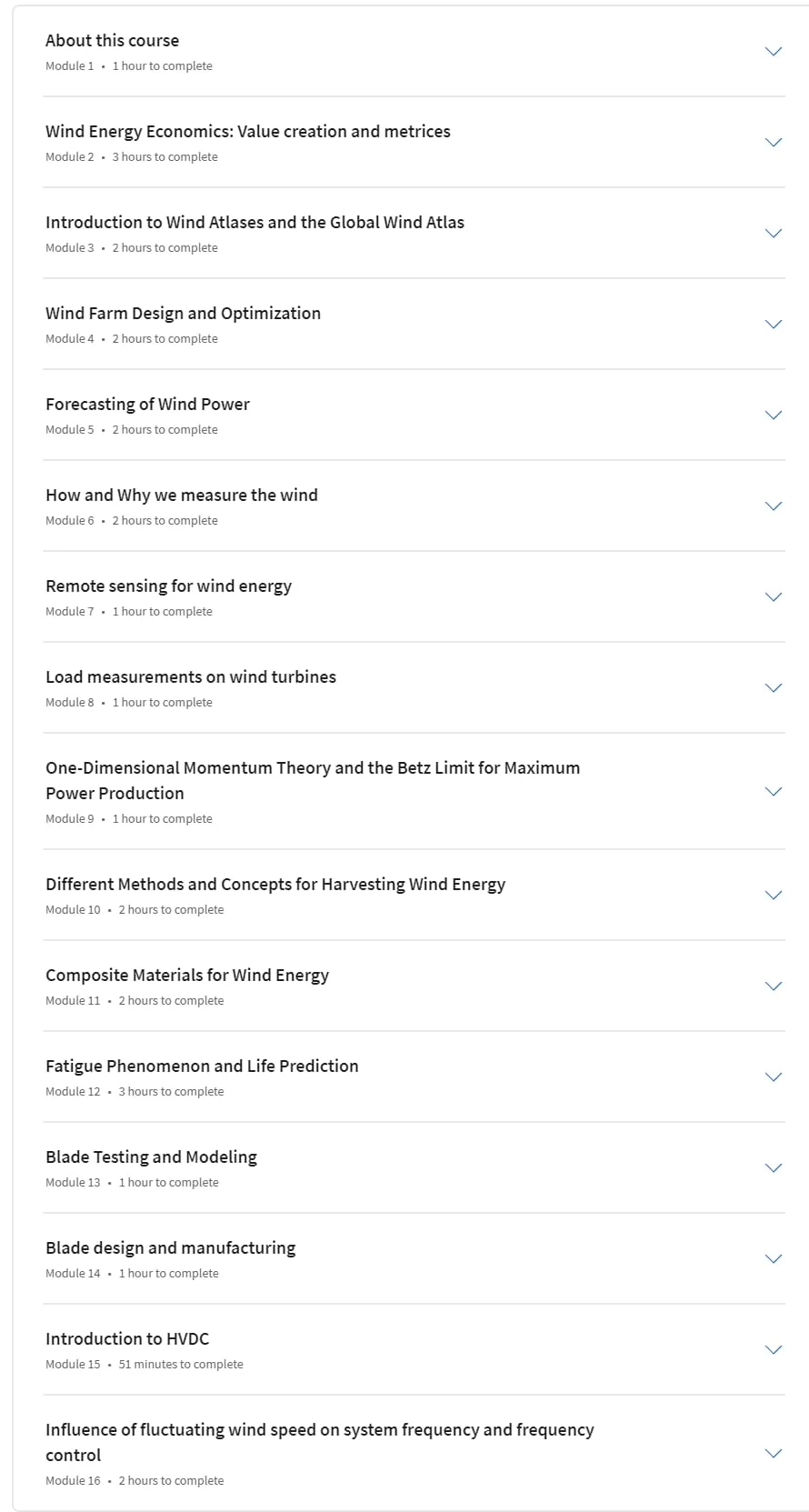Expand the About this course module chevron
809x1512 pixels.
pyautogui.click(x=774, y=52)
